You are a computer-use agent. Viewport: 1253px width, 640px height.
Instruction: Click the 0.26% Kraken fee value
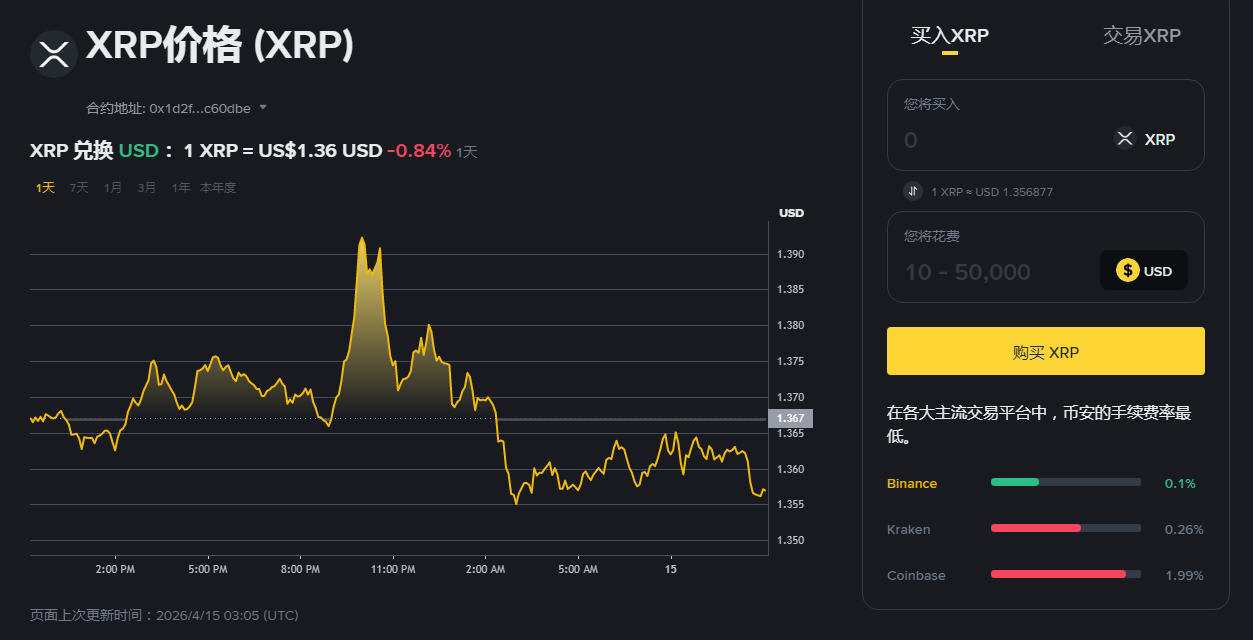tap(1184, 529)
